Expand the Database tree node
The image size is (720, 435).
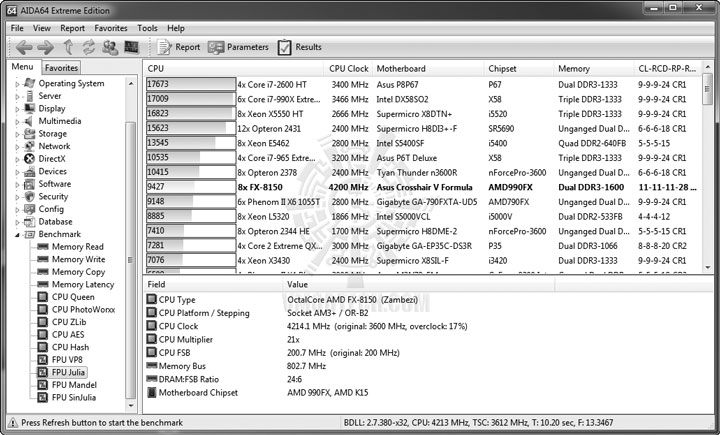17,222
